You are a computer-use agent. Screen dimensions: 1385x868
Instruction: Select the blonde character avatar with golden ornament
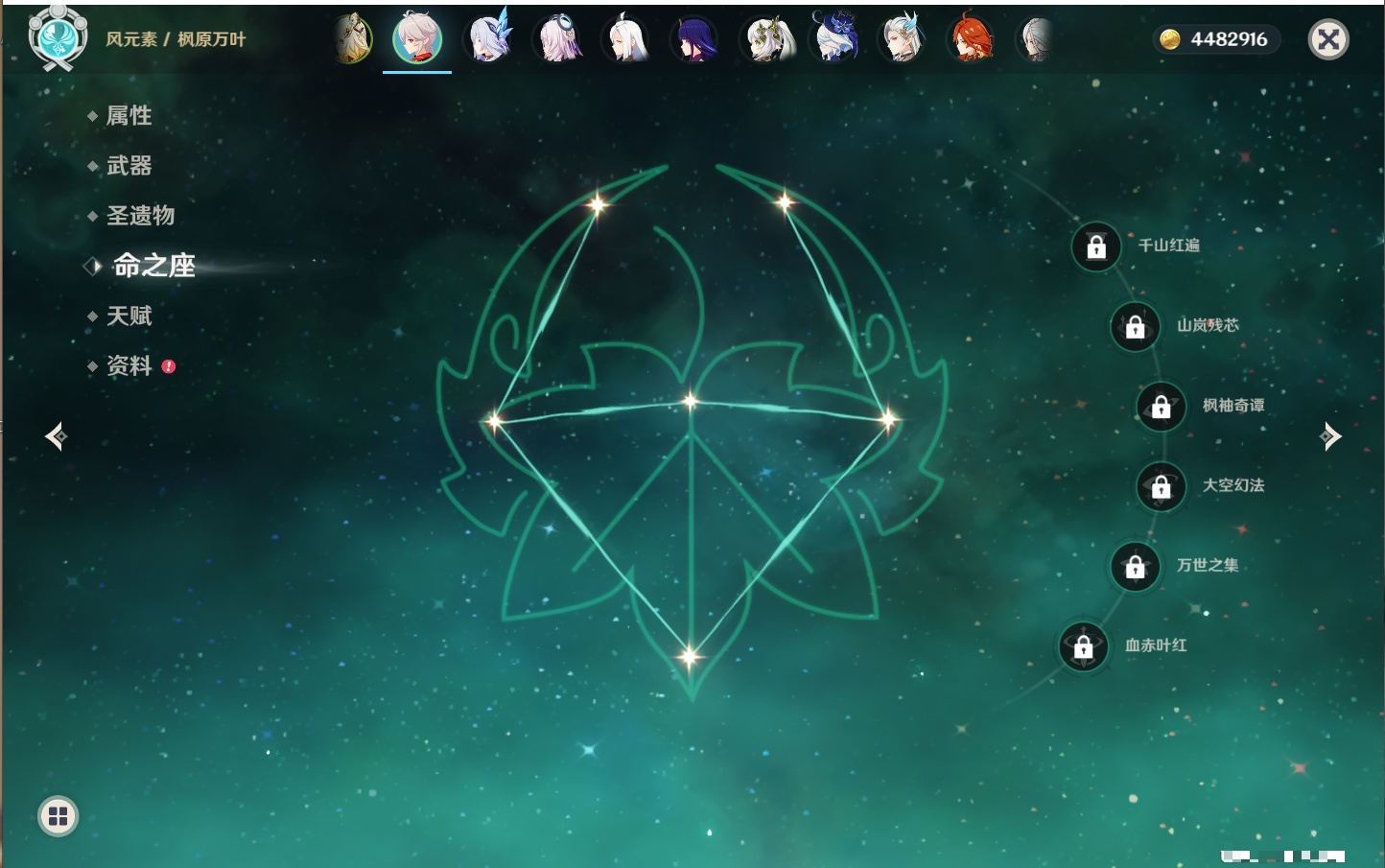coord(352,39)
